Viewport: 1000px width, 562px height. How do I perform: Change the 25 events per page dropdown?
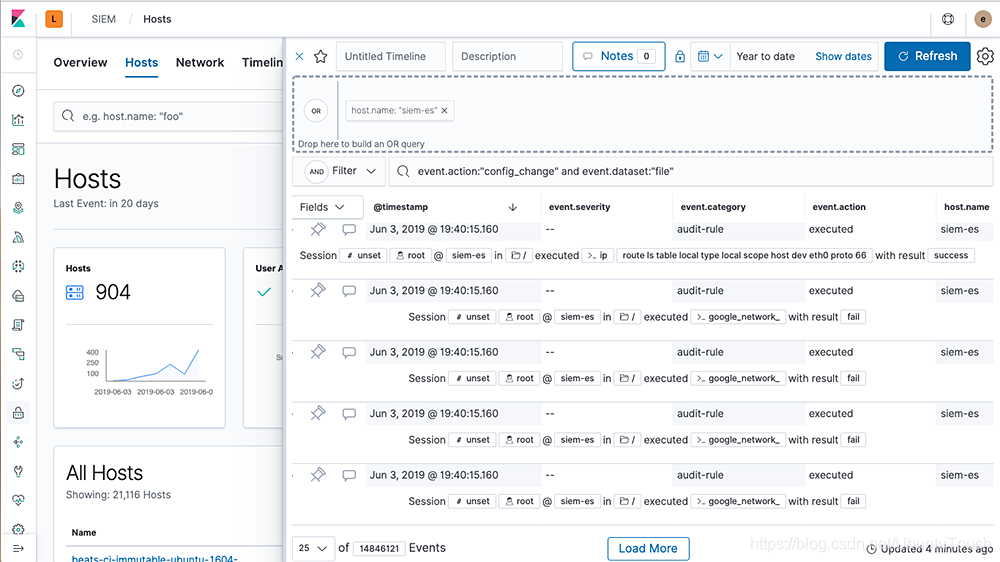pyautogui.click(x=312, y=548)
